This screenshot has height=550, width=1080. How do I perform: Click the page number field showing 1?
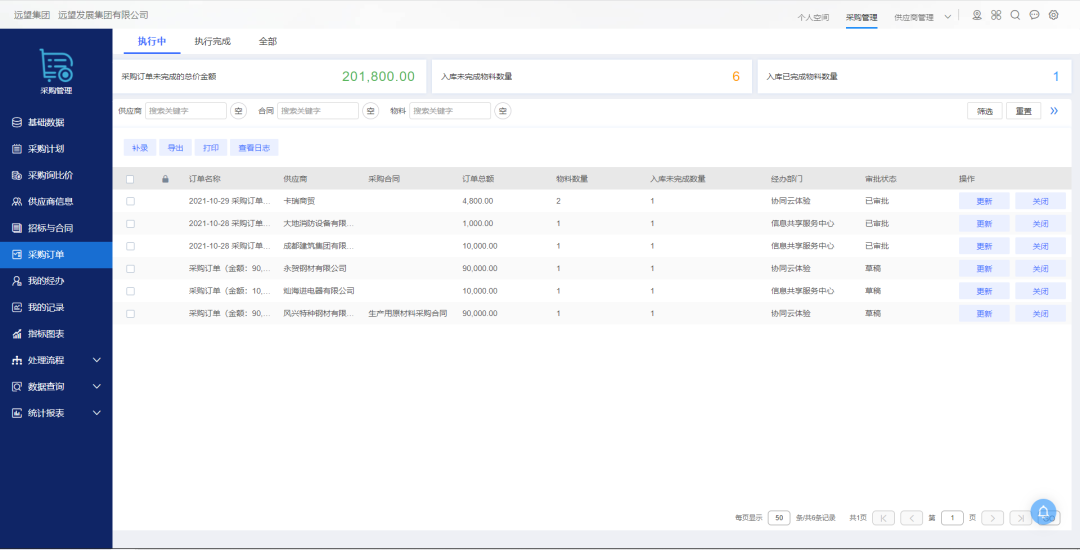(x=952, y=518)
